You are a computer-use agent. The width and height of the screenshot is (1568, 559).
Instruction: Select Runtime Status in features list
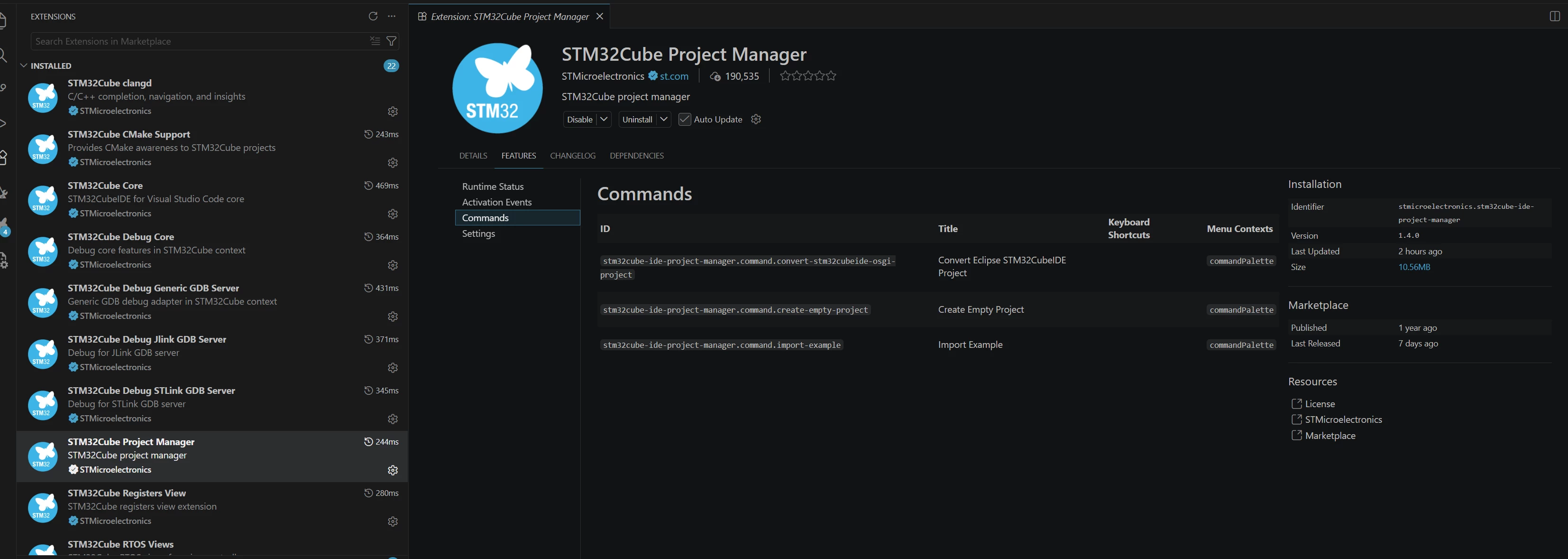pyautogui.click(x=517, y=186)
